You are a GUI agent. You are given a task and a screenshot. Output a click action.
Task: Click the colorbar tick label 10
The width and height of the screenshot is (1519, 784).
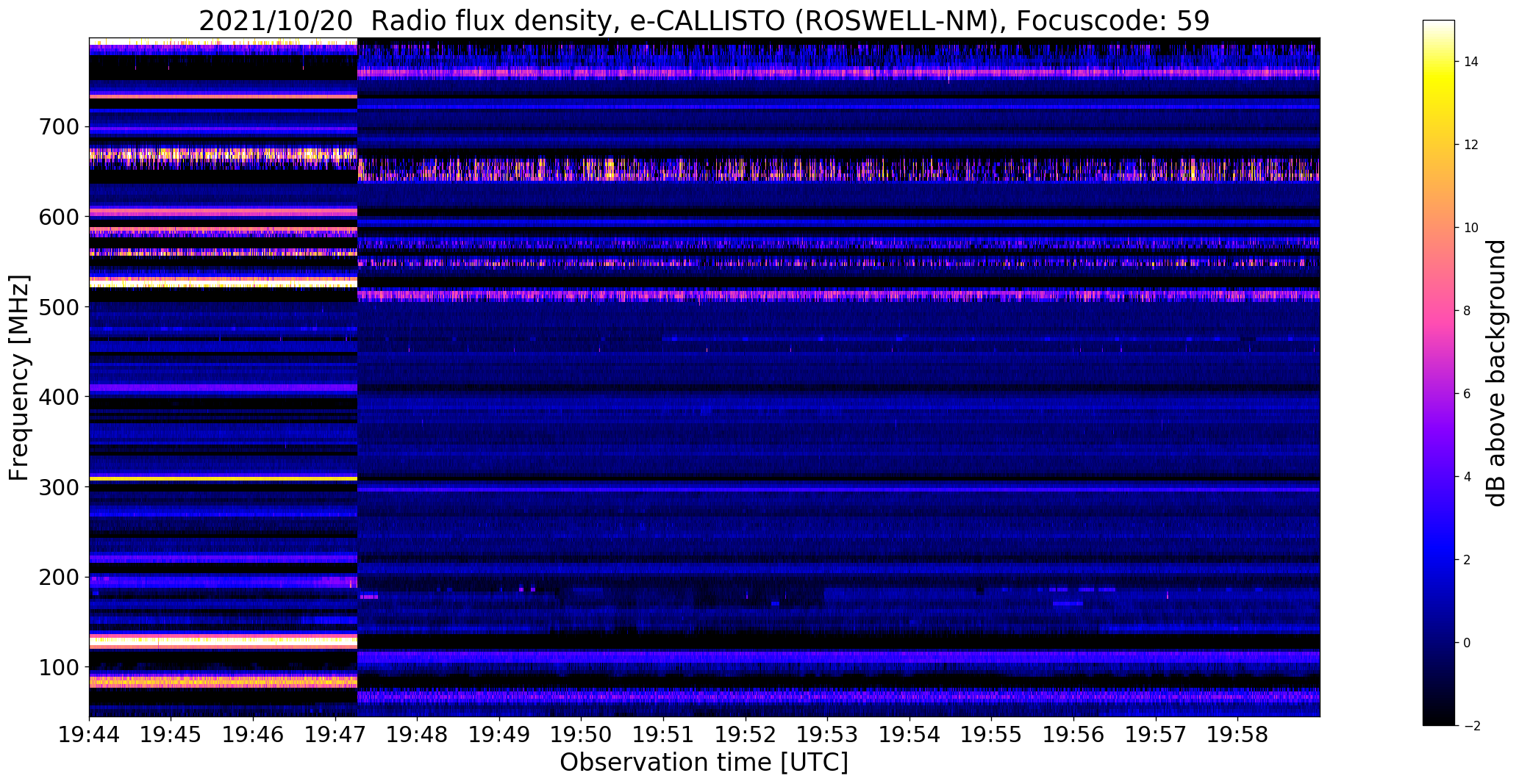click(1470, 228)
